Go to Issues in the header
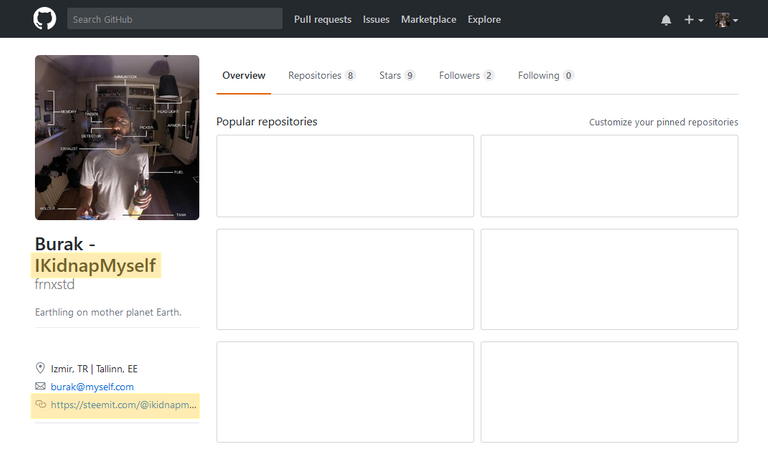 (x=376, y=20)
